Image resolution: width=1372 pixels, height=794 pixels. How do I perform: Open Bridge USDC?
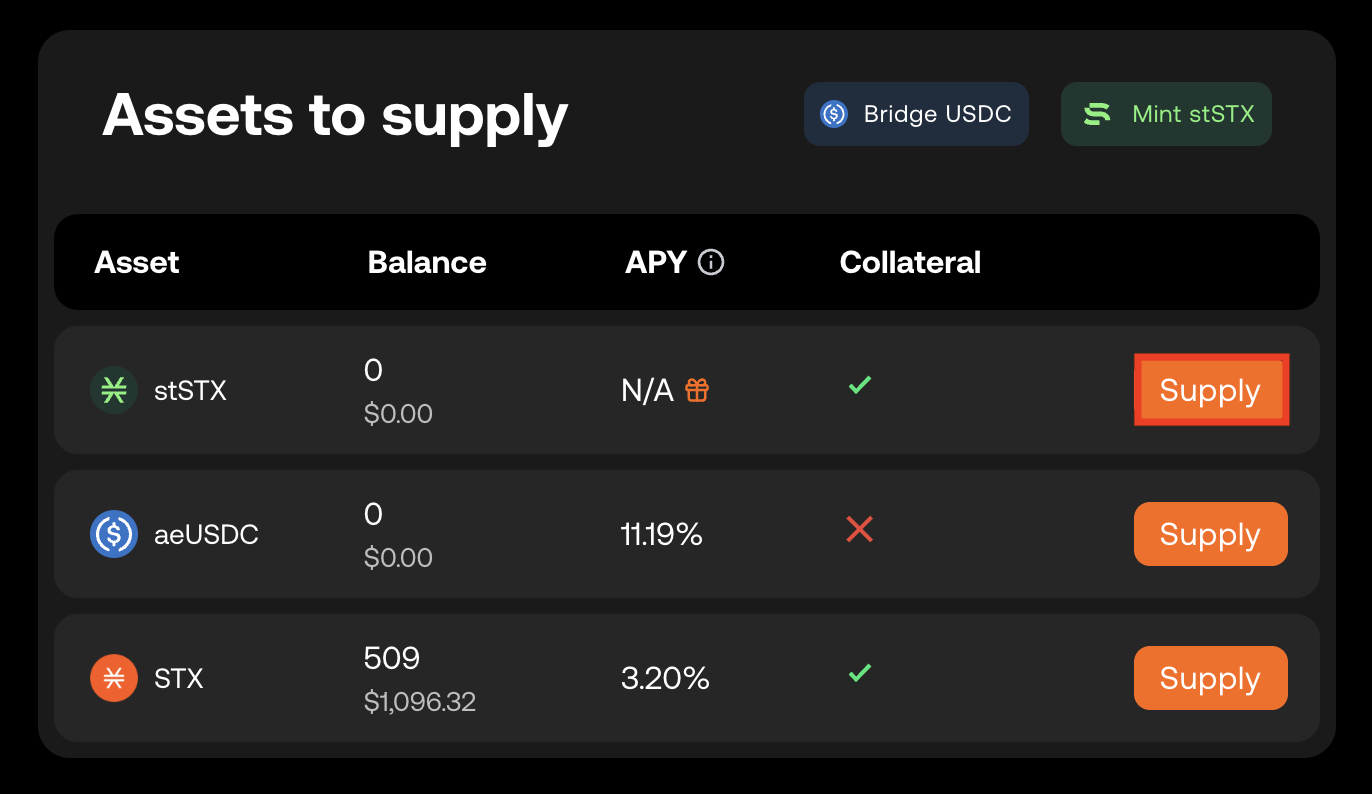(x=916, y=114)
